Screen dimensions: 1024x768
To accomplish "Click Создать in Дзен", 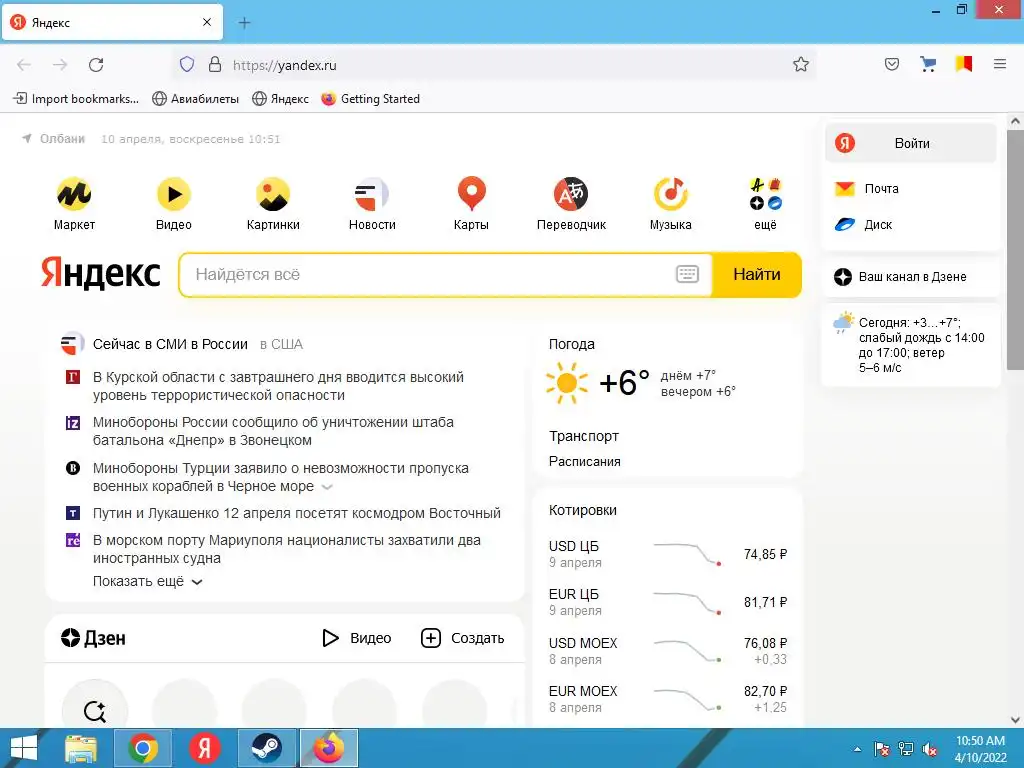I will tap(462, 638).
